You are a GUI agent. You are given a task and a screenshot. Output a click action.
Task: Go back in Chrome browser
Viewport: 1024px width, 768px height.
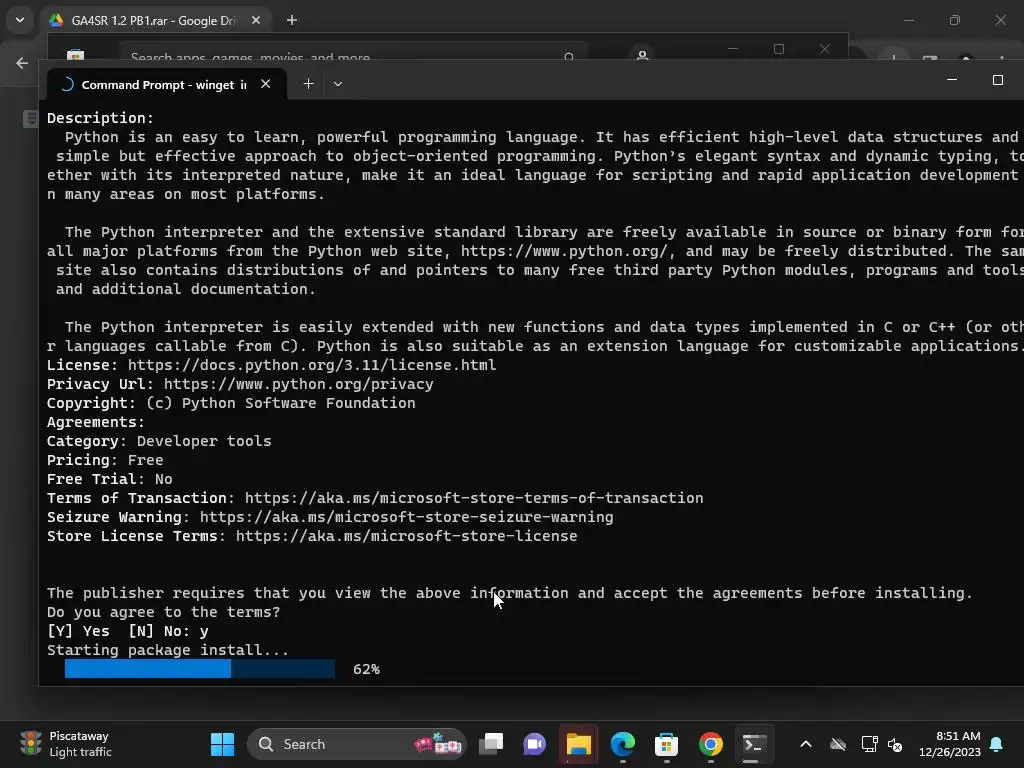coord(22,63)
